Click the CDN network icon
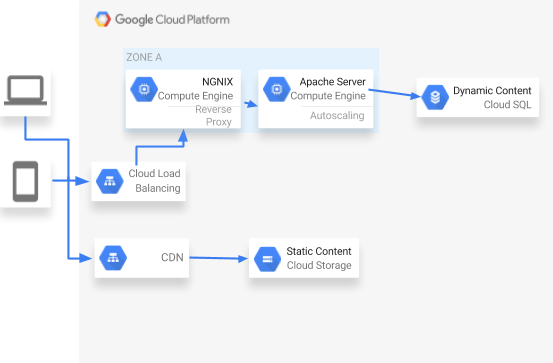The width and height of the screenshot is (553, 363). click(113, 258)
